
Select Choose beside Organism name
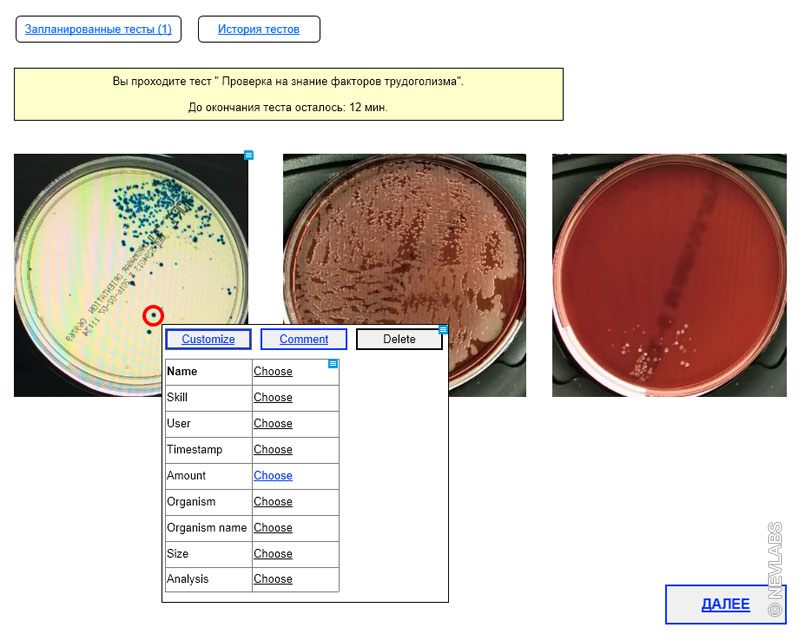273,528
